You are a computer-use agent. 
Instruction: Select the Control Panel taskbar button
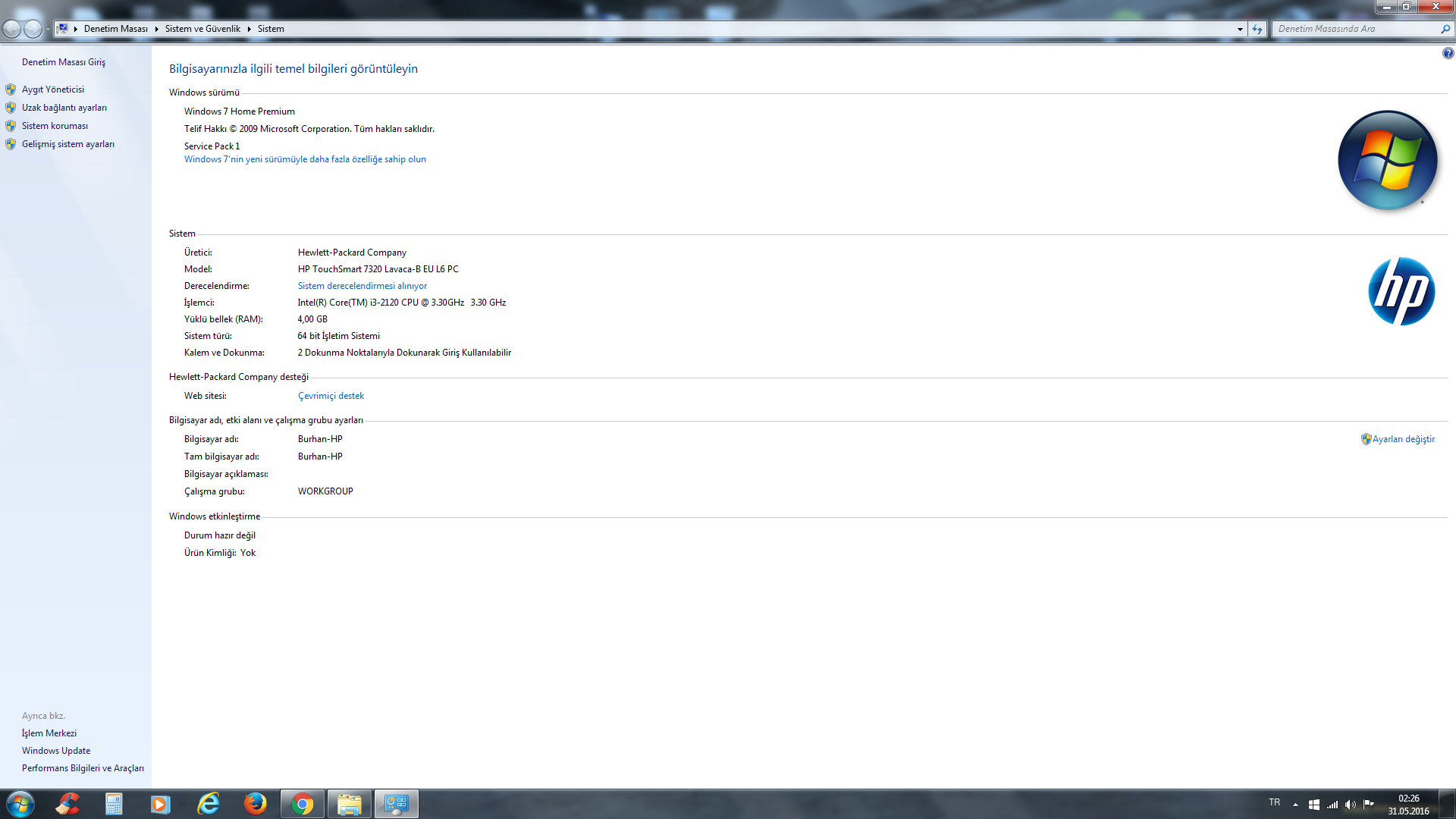397,804
